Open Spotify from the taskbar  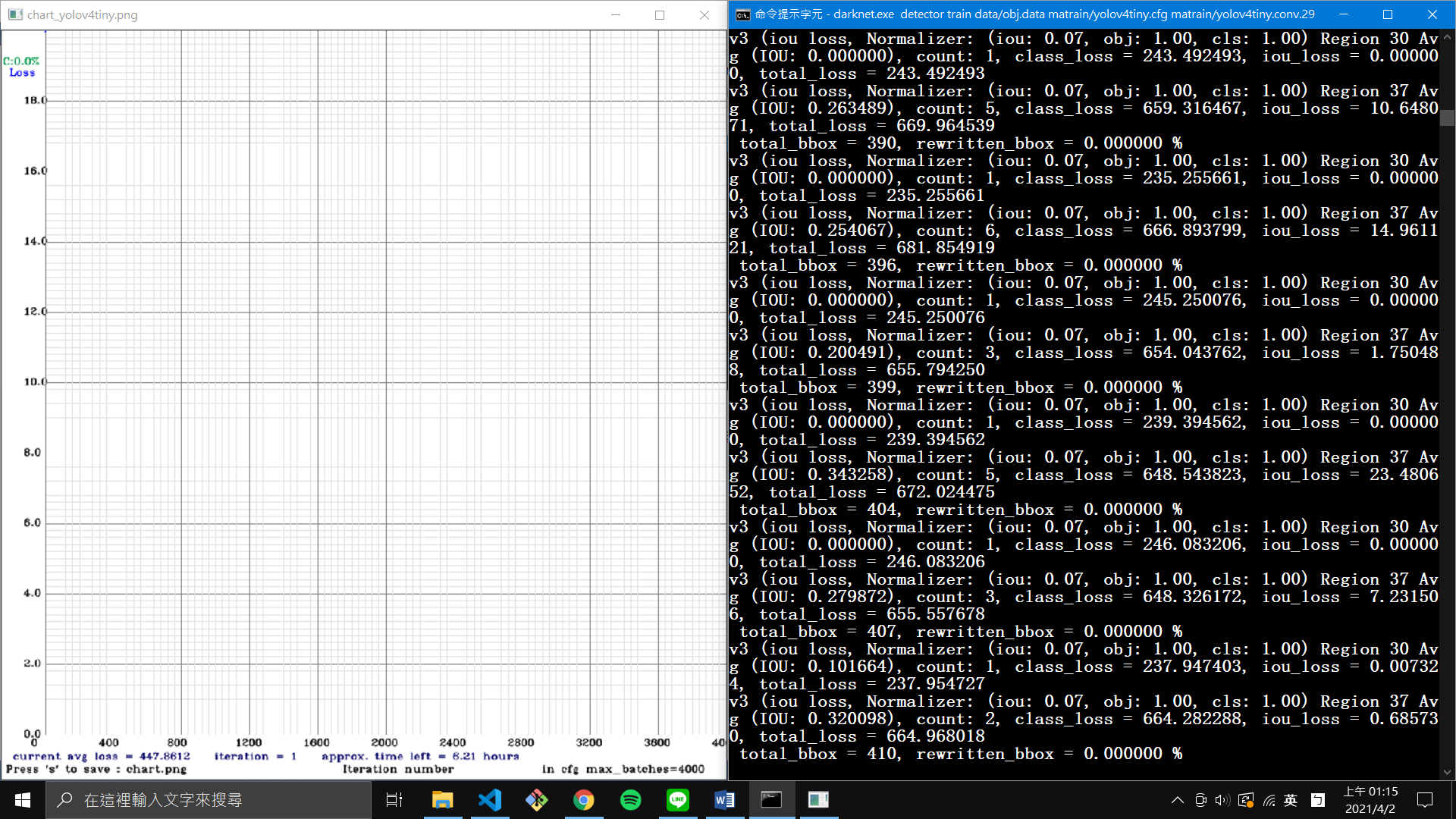click(630, 800)
